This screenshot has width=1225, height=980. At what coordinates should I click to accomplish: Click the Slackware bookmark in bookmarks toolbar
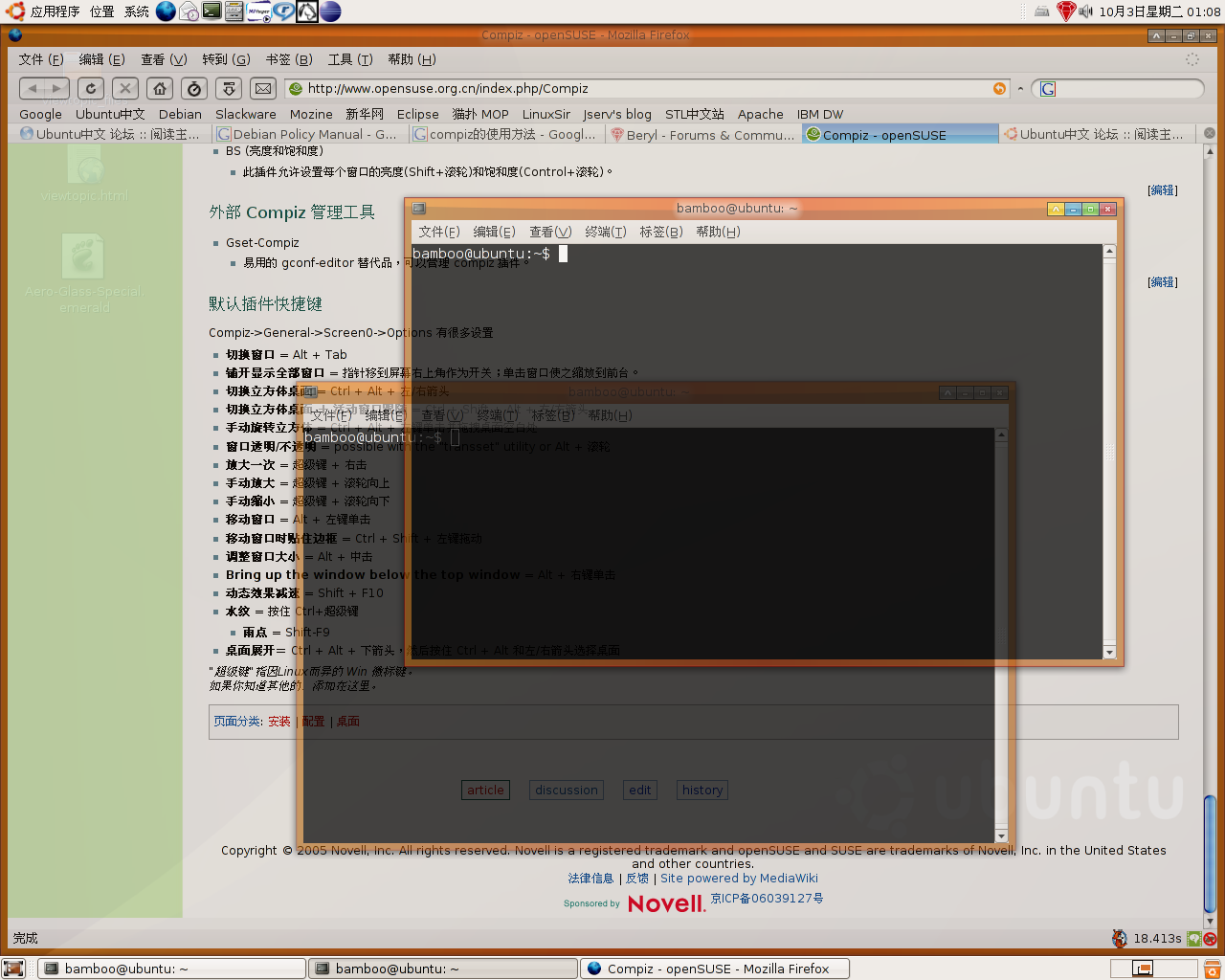pos(246,114)
